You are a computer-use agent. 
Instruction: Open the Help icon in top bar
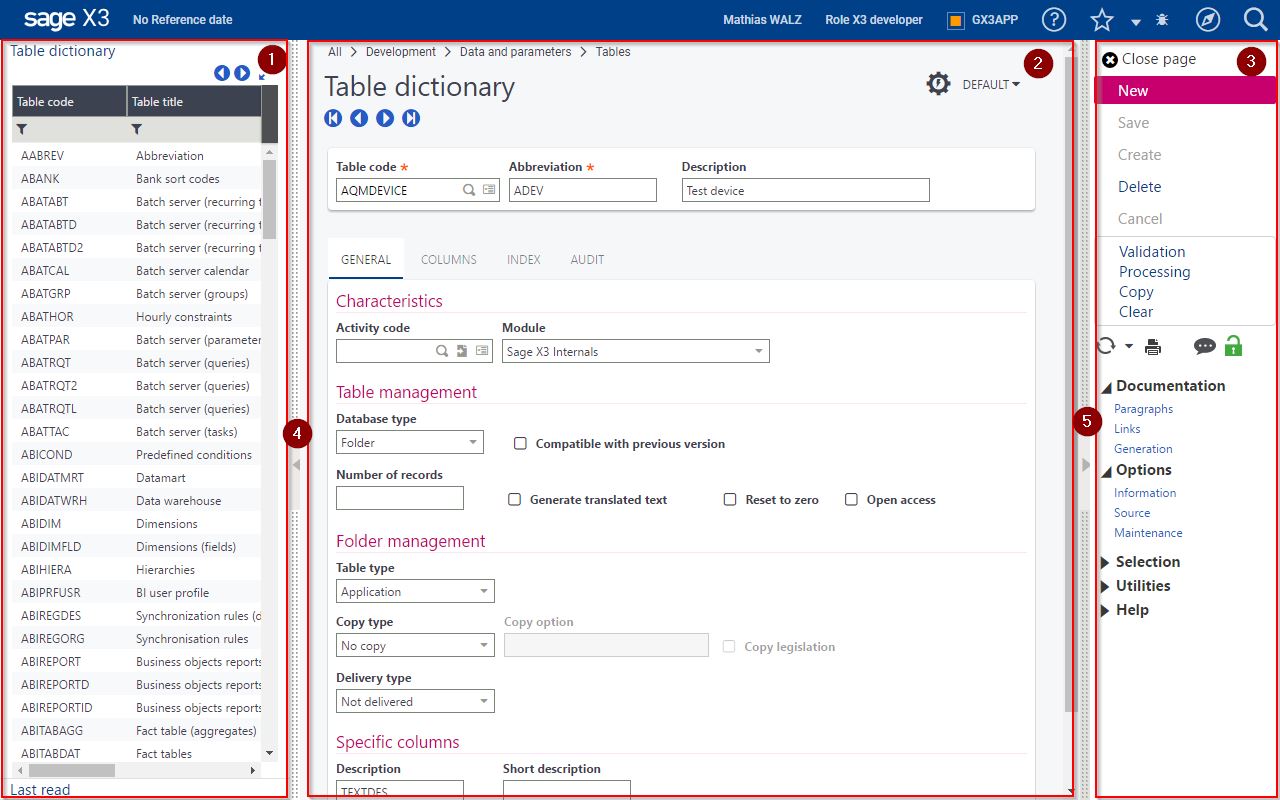tap(1054, 20)
